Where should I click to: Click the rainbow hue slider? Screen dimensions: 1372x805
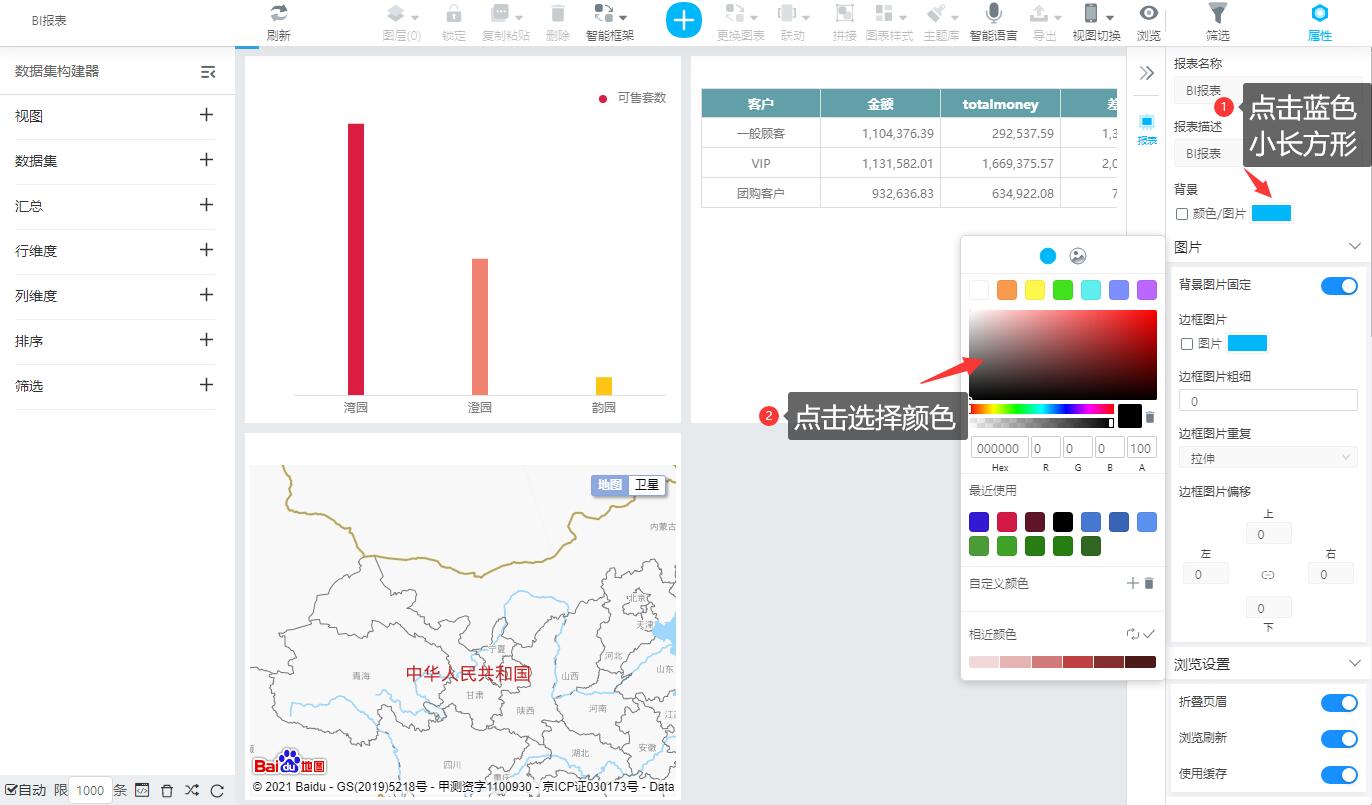(1041, 409)
